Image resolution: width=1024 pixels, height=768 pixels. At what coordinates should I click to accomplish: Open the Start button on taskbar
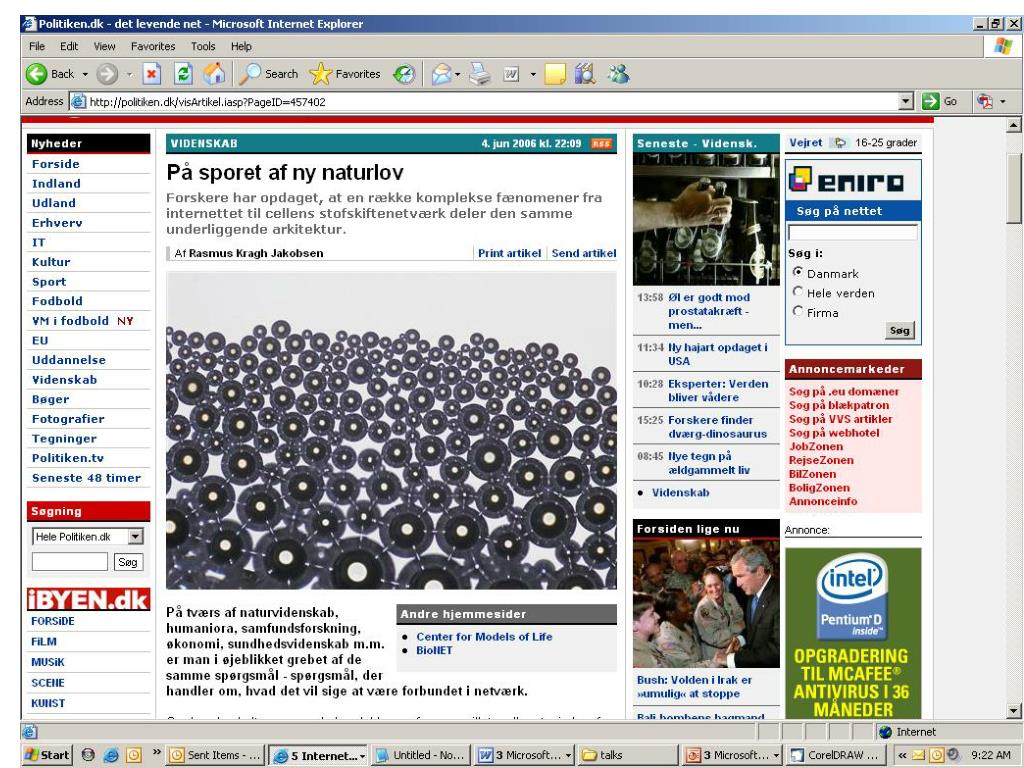pos(46,755)
